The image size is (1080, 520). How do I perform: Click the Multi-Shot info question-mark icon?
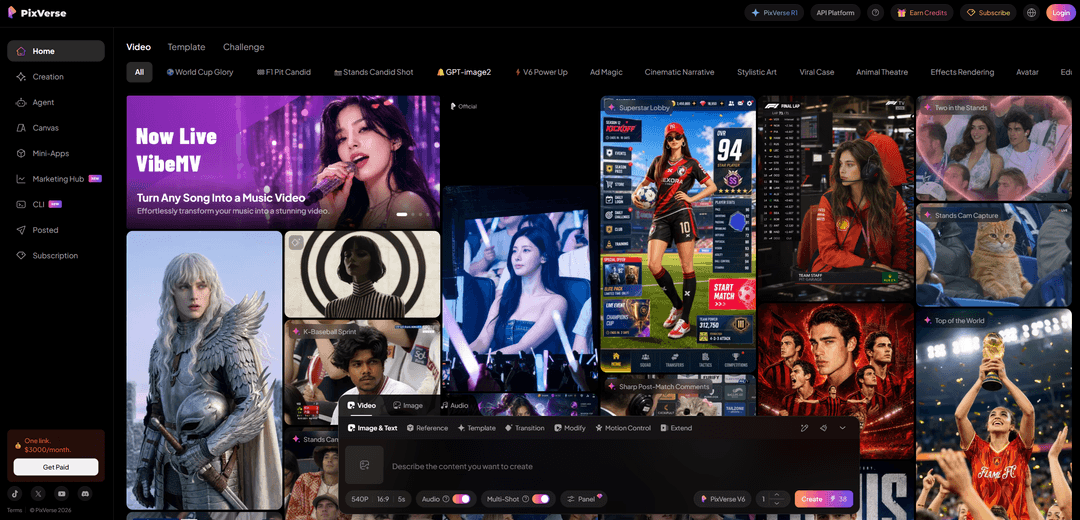pyautogui.click(x=526, y=499)
